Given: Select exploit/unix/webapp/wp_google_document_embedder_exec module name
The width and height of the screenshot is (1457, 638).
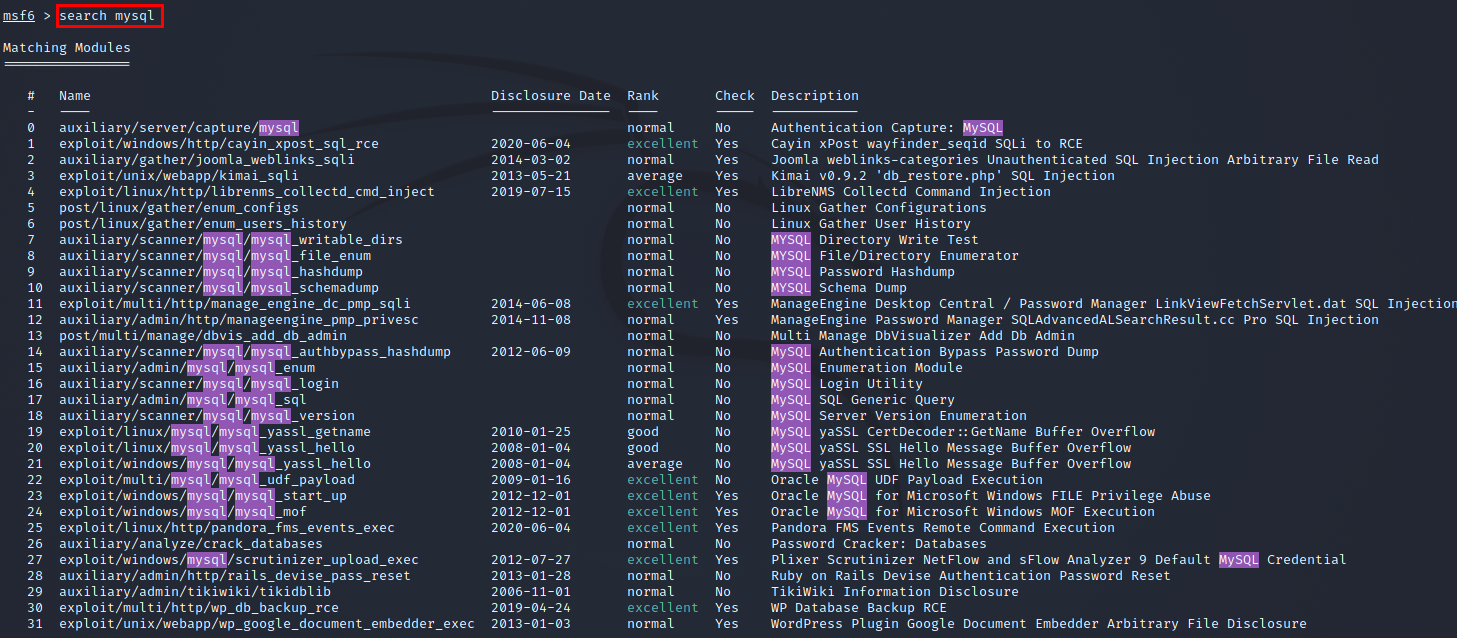Looking at the screenshot, I should point(267,624).
